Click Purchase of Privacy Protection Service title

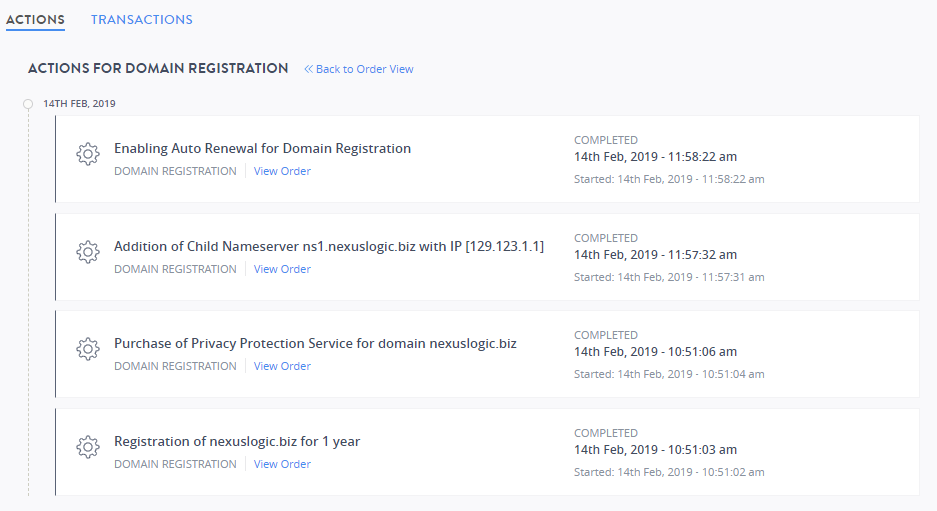tap(316, 343)
